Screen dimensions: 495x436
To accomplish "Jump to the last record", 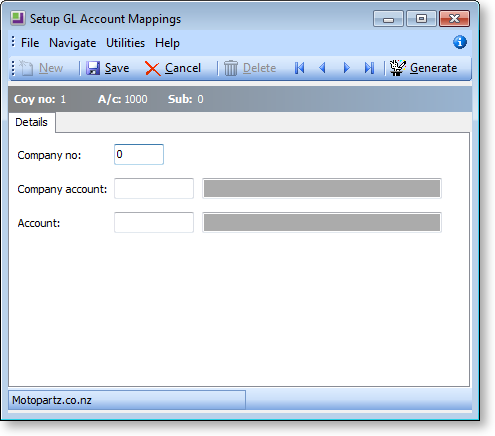I will pos(369,68).
